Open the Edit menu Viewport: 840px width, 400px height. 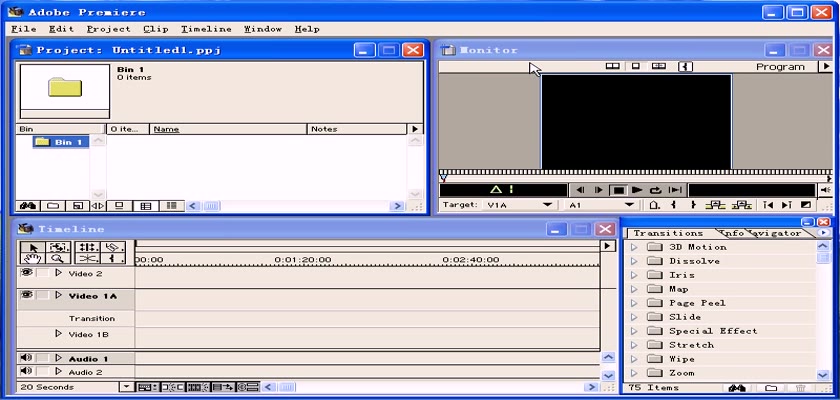point(61,29)
